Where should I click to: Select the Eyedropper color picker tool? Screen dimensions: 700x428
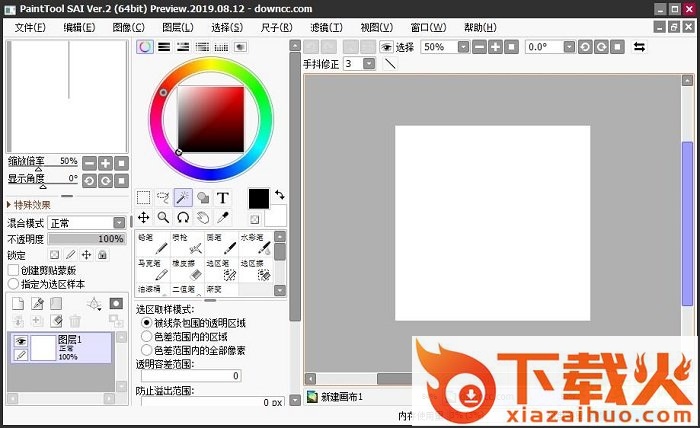click(x=223, y=217)
